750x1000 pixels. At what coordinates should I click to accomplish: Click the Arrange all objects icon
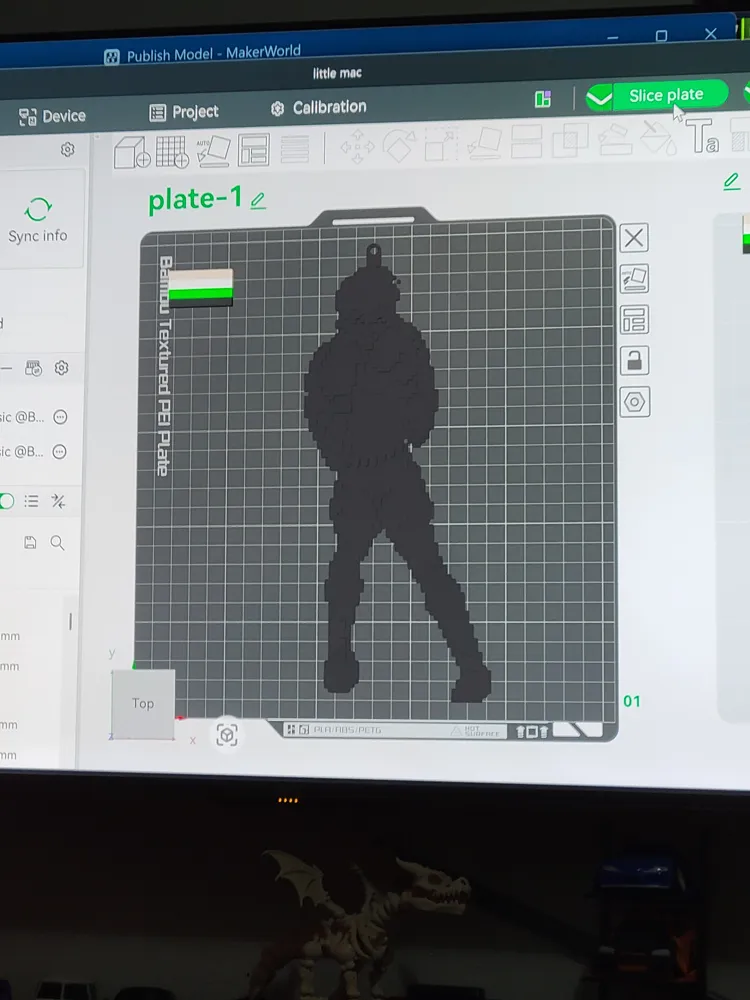pos(253,150)
